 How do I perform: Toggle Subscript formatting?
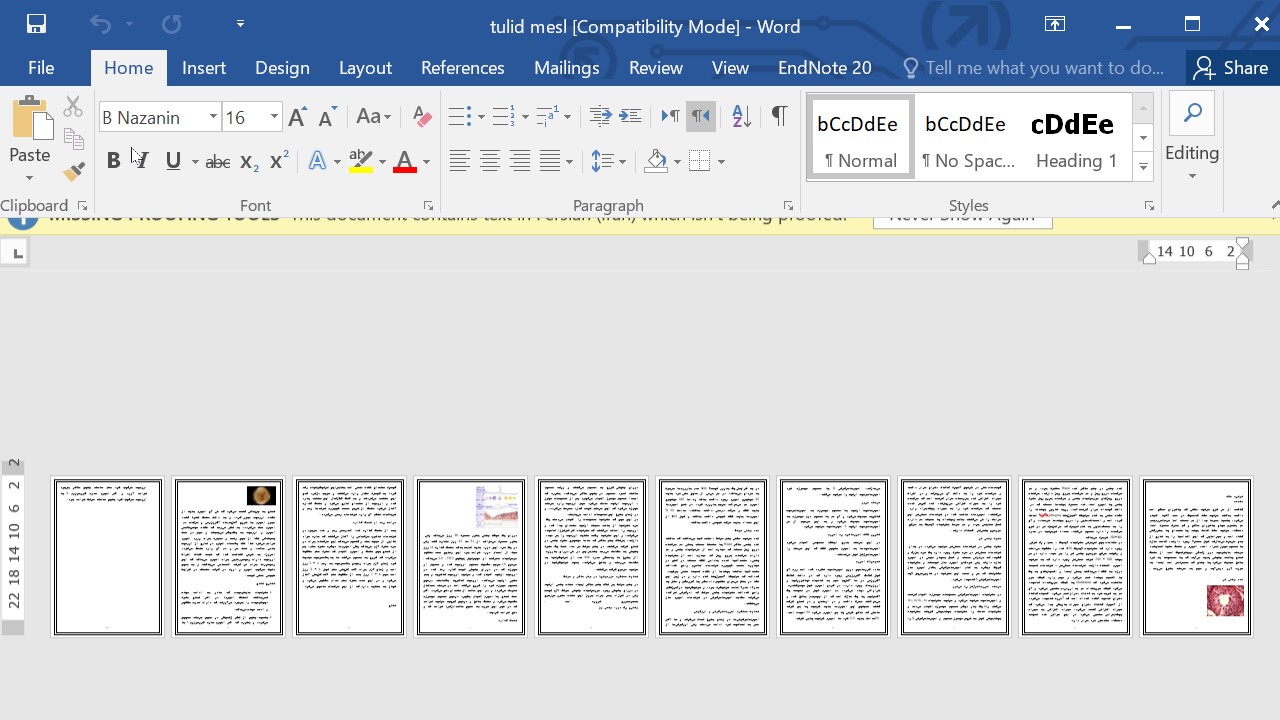[x=250, y=161]
